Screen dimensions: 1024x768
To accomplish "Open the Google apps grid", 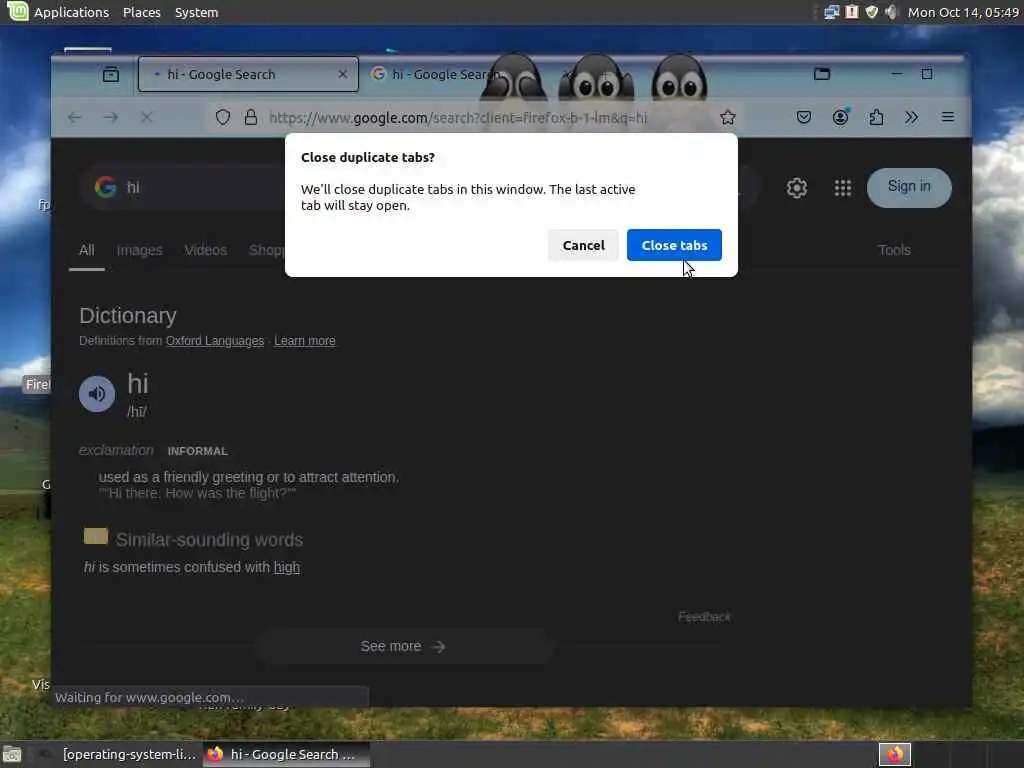I will pyautogui.click(x=842, y=188).
